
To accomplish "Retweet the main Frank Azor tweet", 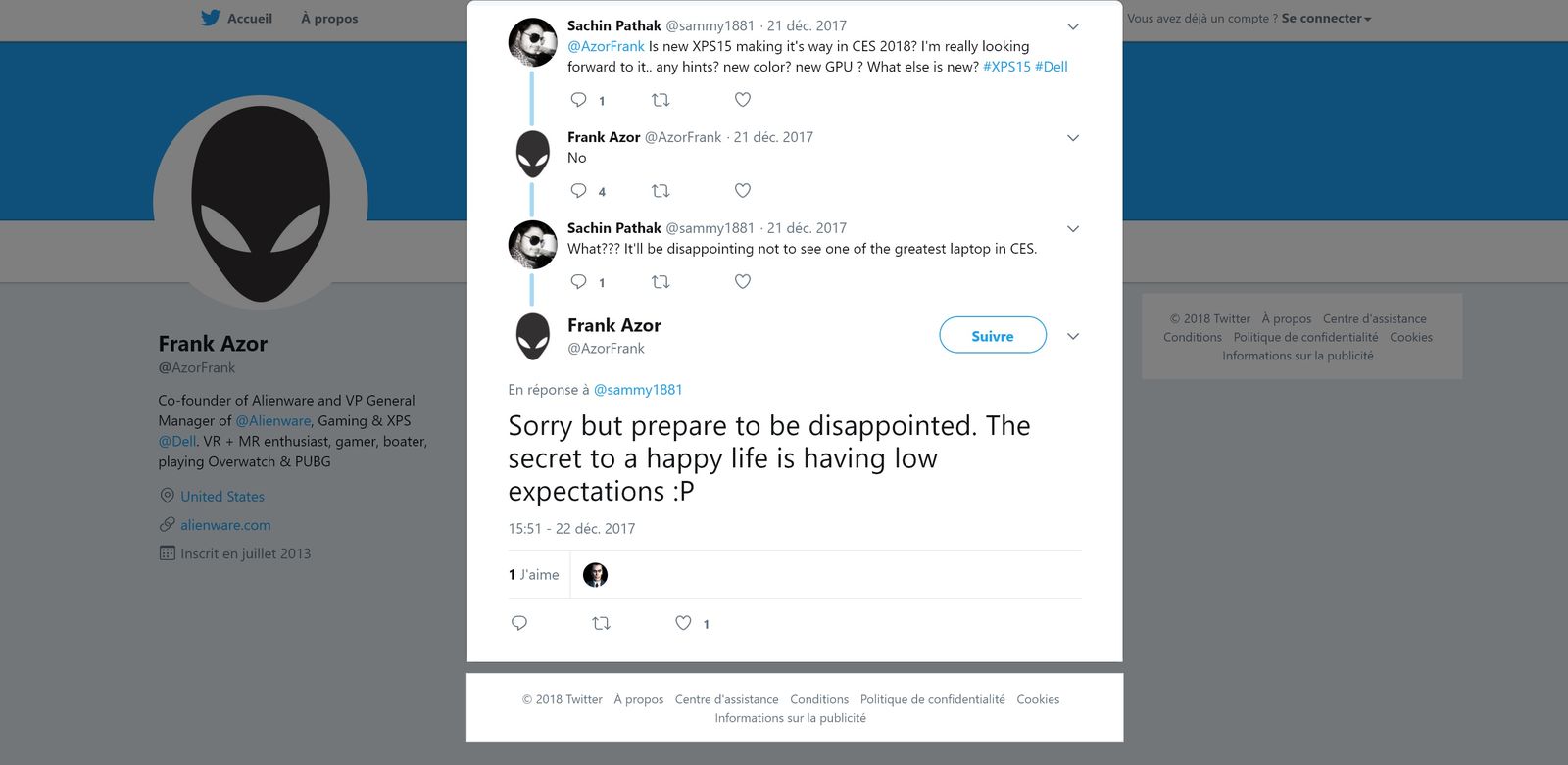I will click(x=602, y=623).
